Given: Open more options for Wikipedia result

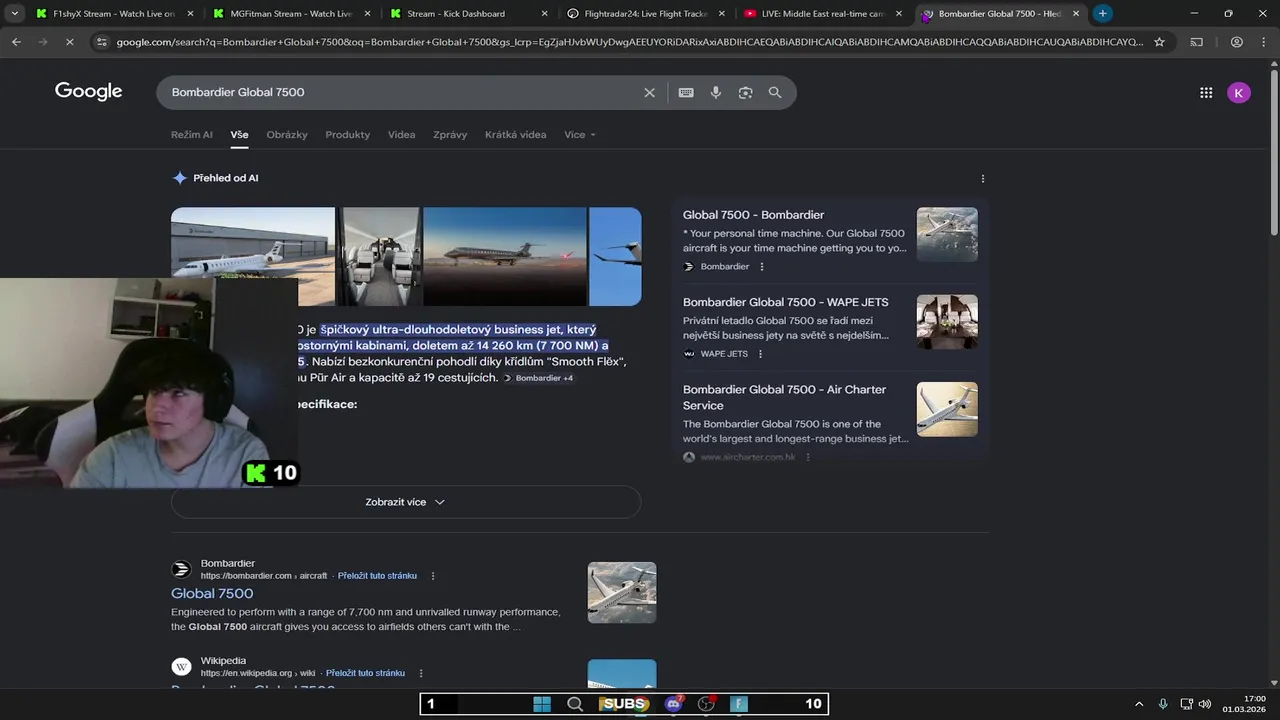Looking at the screenshot, I should [x=421, y=674].
